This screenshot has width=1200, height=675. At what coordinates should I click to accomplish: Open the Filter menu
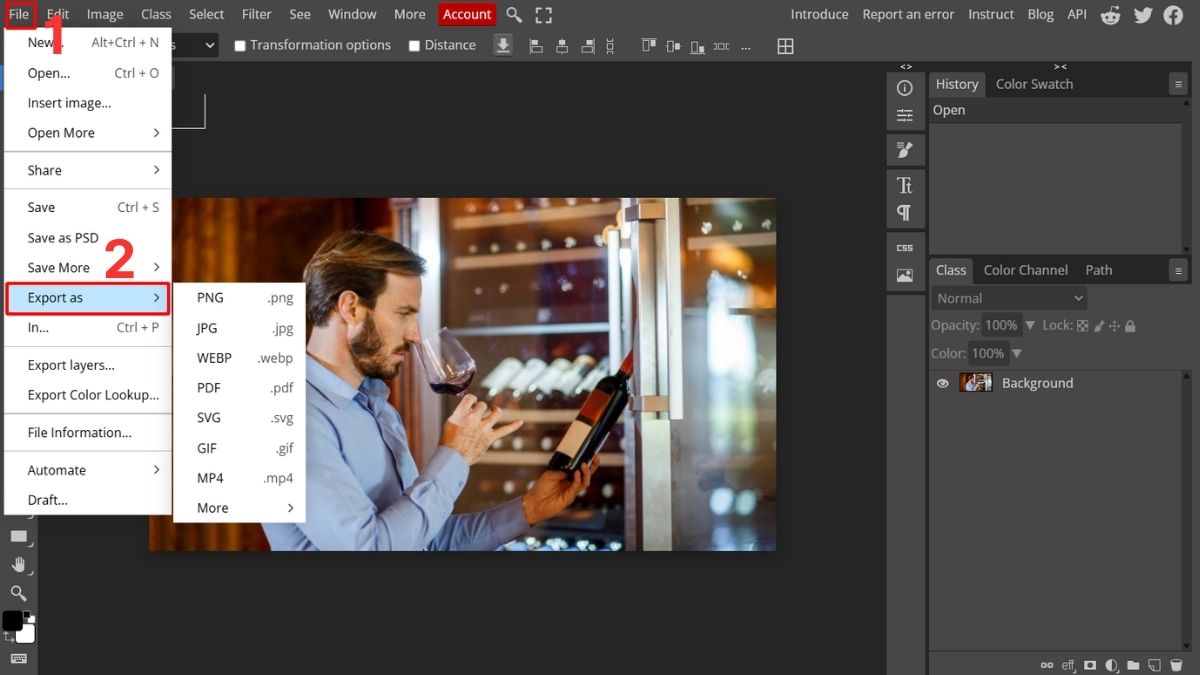[257, 14]
